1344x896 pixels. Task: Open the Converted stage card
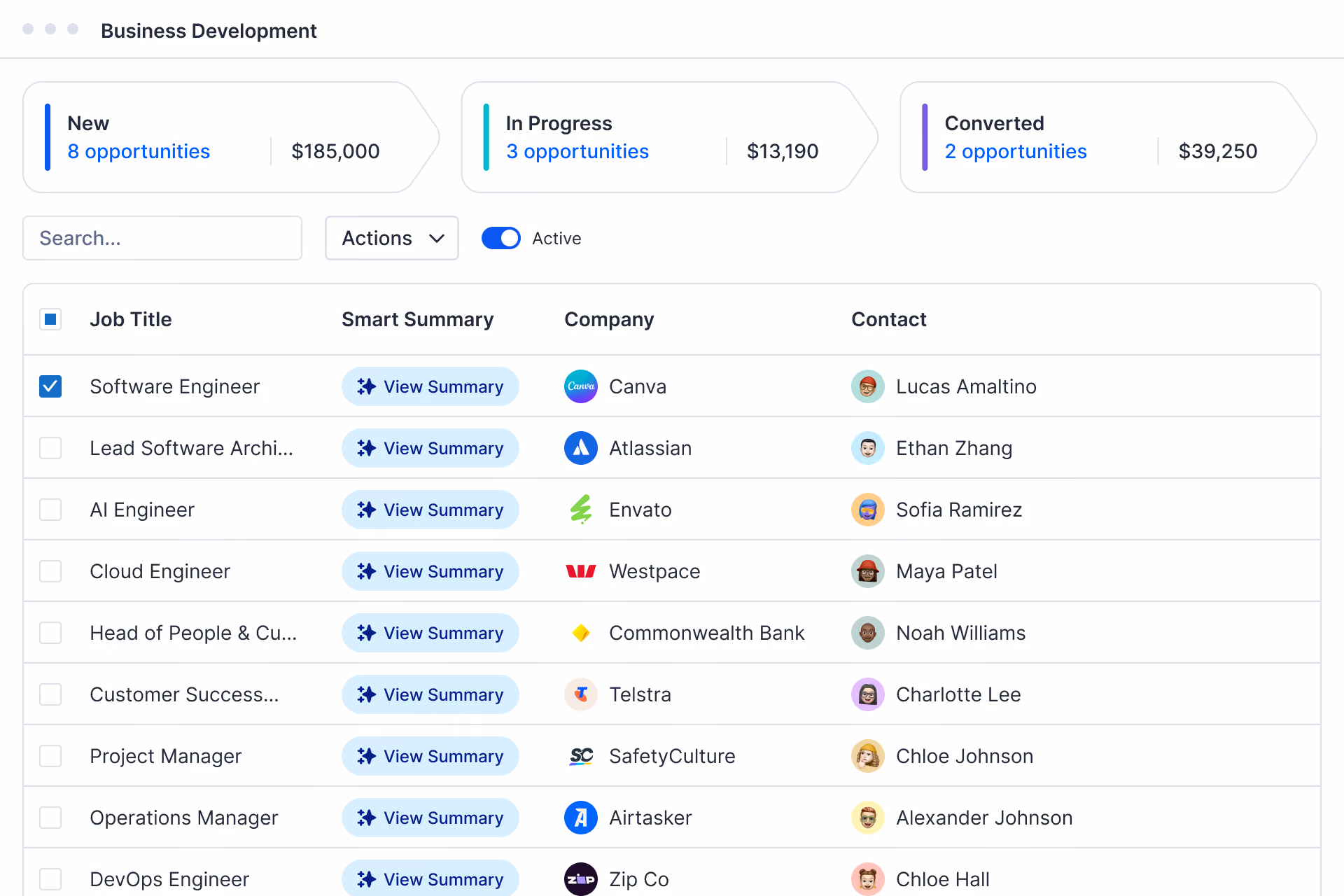click(1108, 137)
